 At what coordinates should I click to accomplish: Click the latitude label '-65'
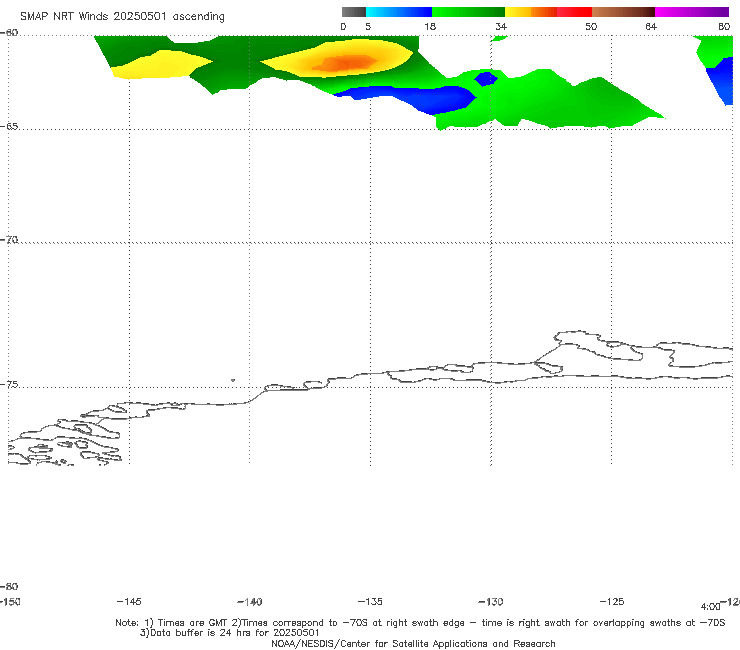(x=9, y=127)
